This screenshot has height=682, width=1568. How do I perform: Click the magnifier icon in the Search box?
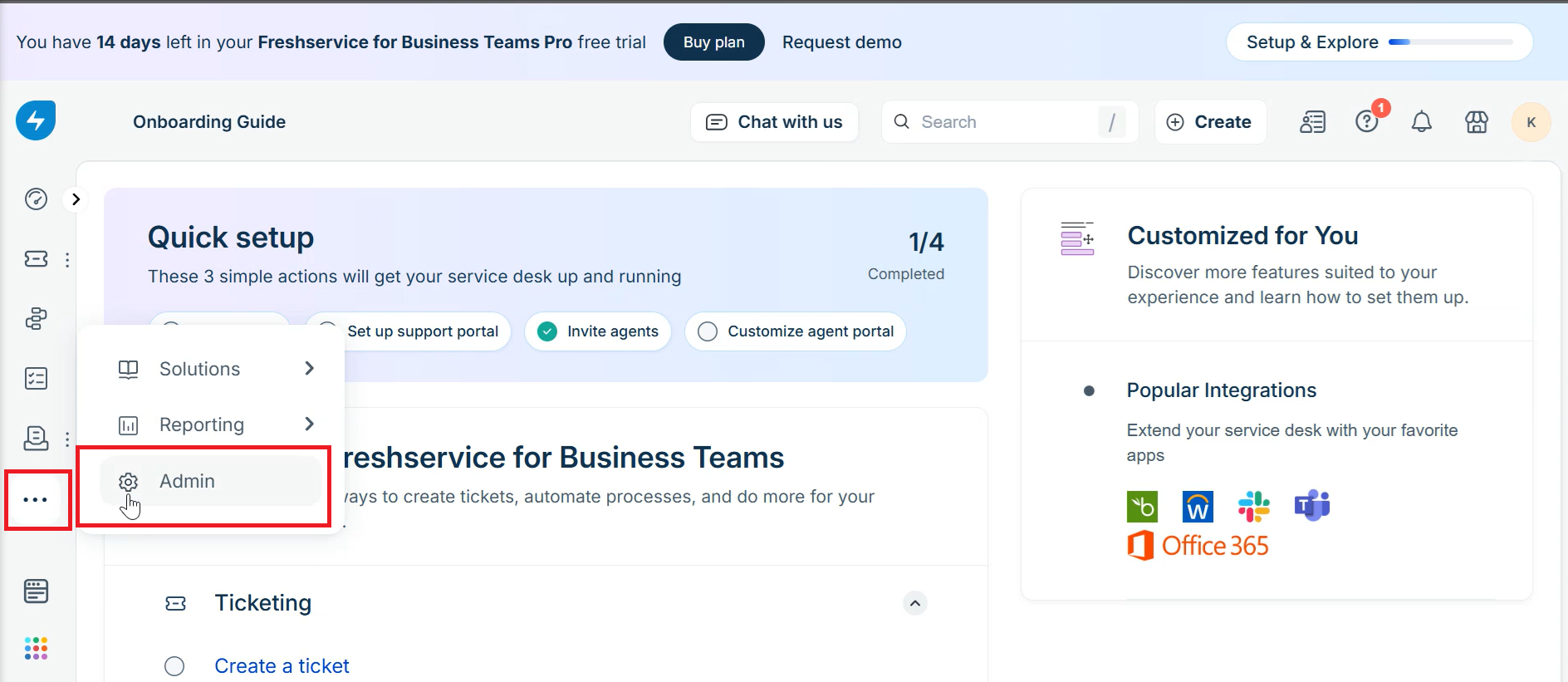pos(901,121)
